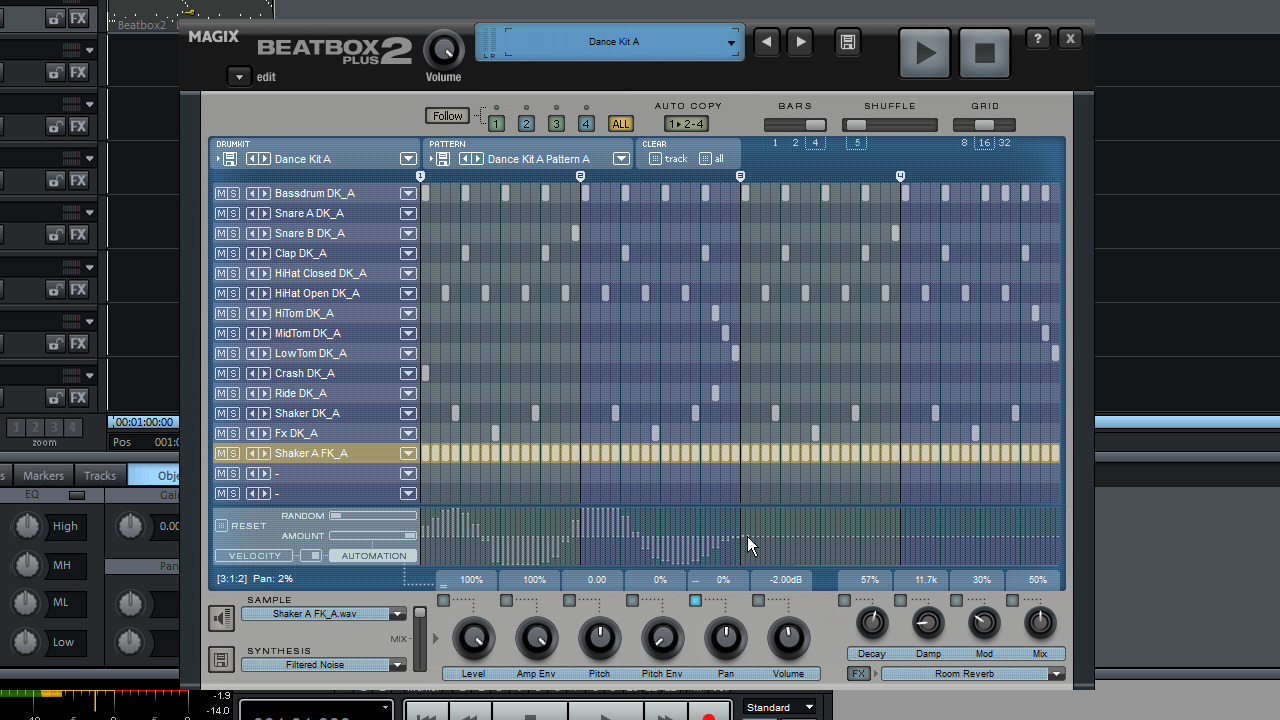Solo the HiHat Closed DK_A track
The height and width of the screenshot is (720, 1280).
[233, 273]
